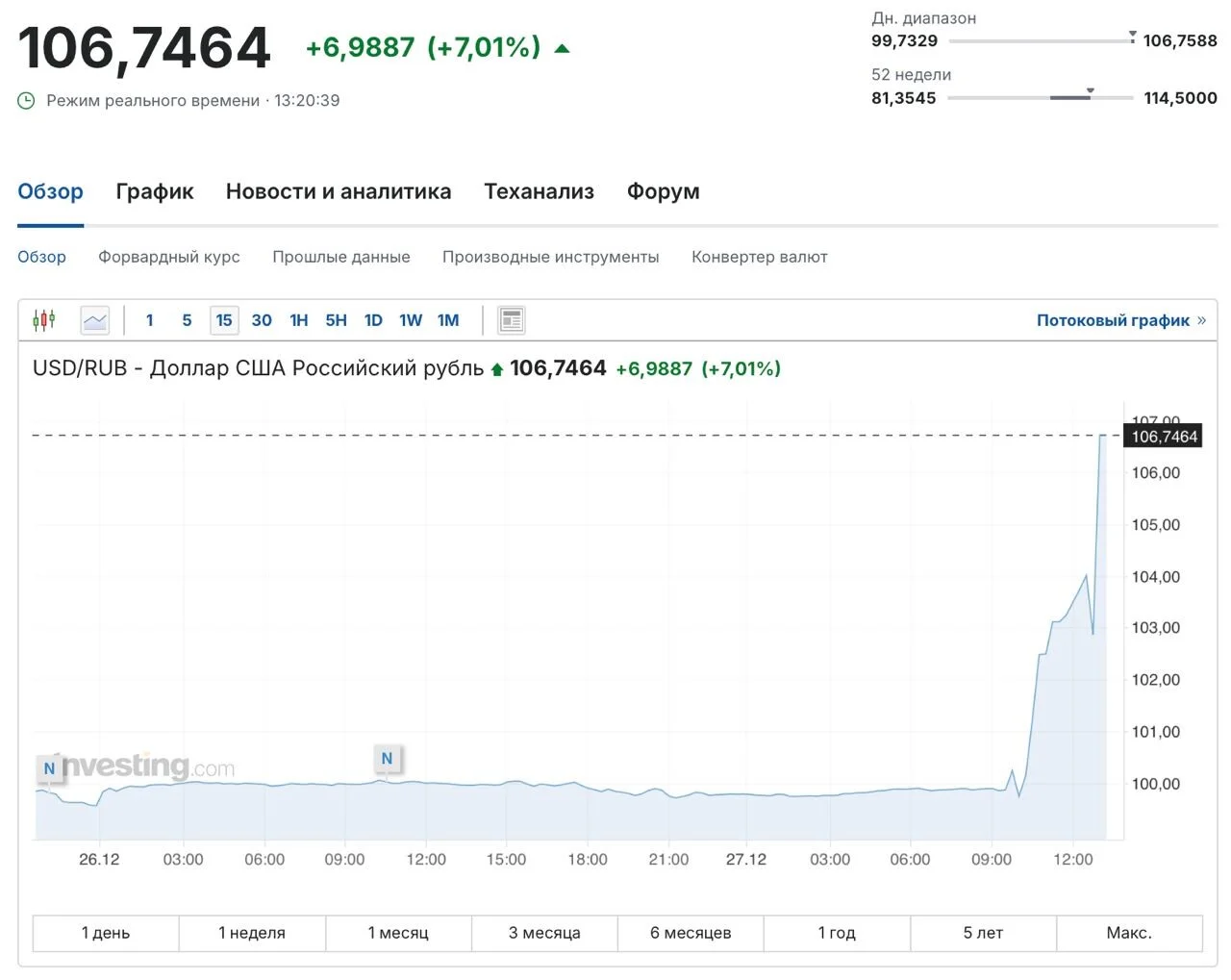The image size is (1231, 980).
Task: Click the USD/RUB chart title text
Action: coord(258,368)
